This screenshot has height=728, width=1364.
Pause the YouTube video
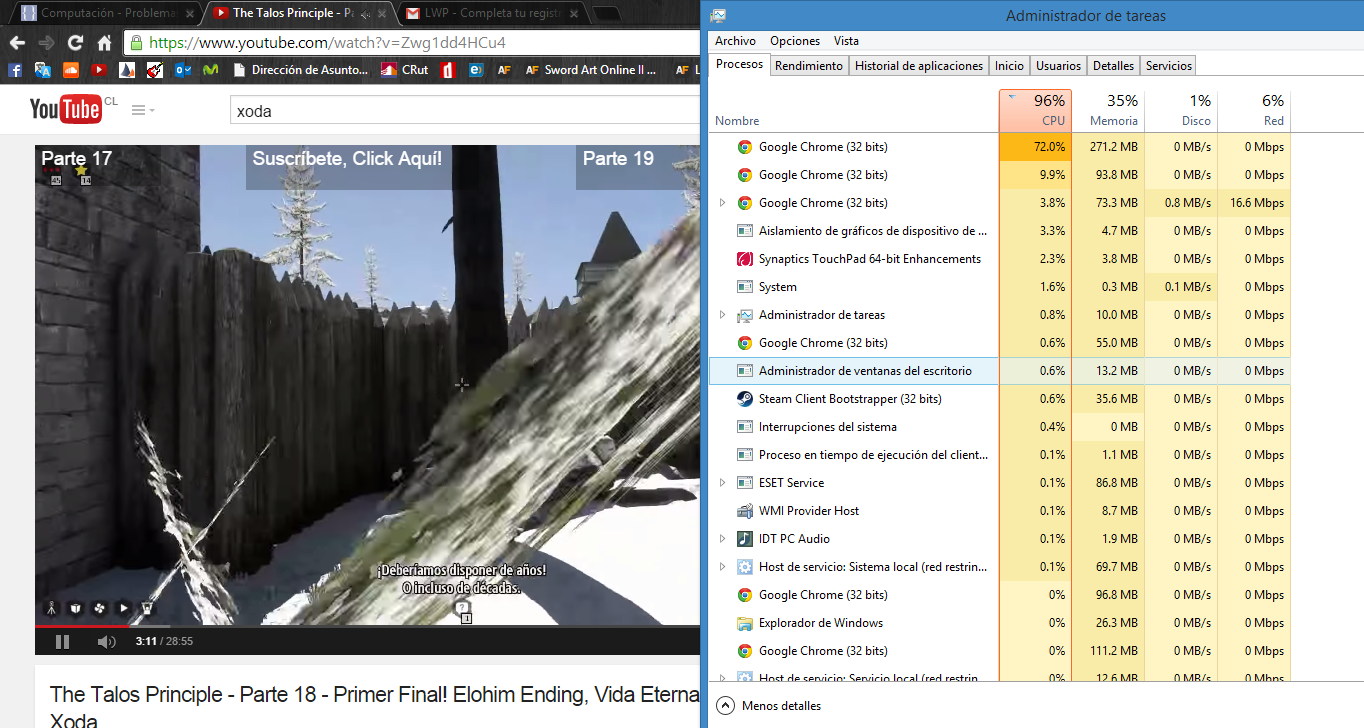[62, 641]
